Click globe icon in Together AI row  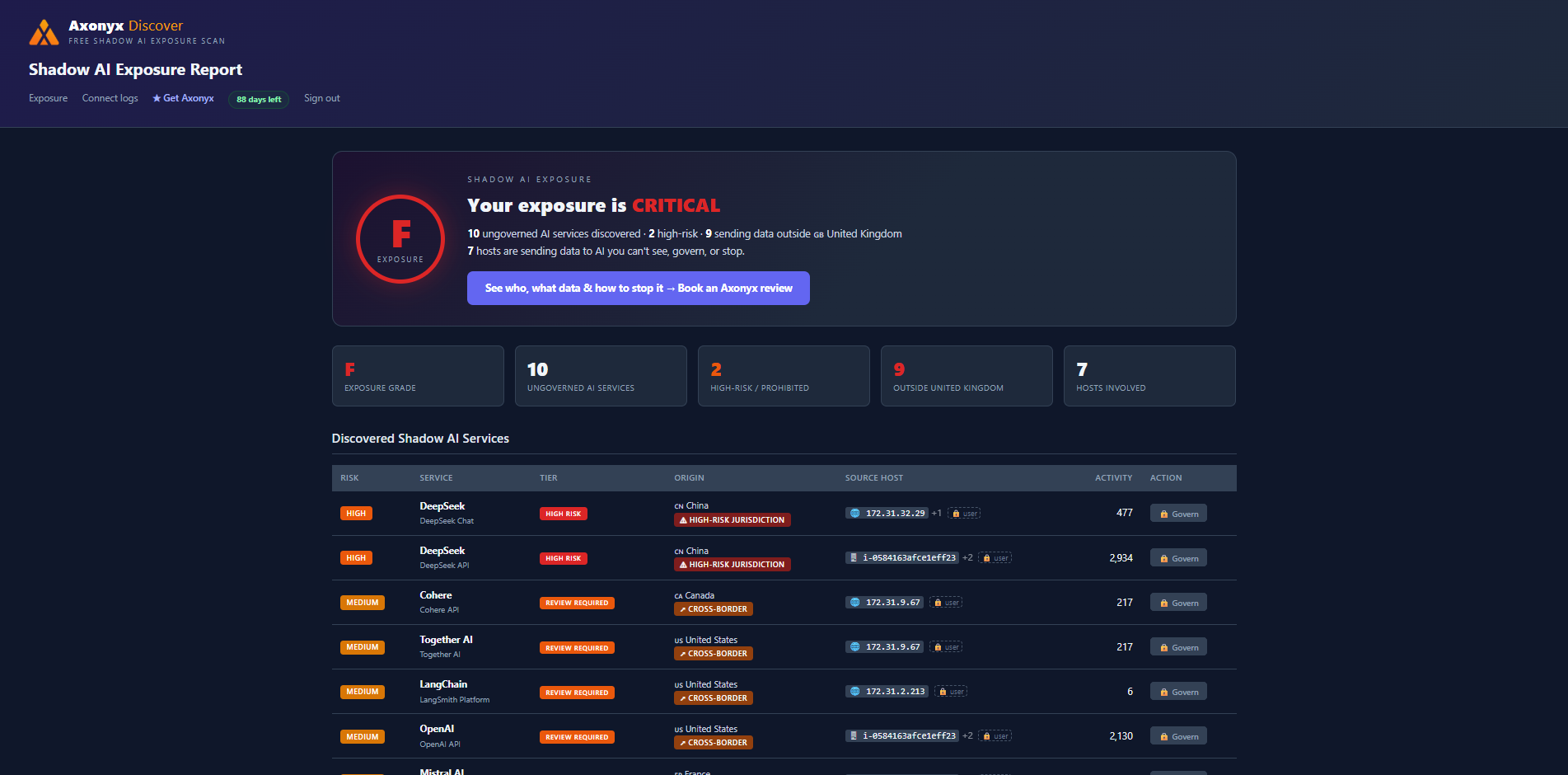[x=854, y=646]
